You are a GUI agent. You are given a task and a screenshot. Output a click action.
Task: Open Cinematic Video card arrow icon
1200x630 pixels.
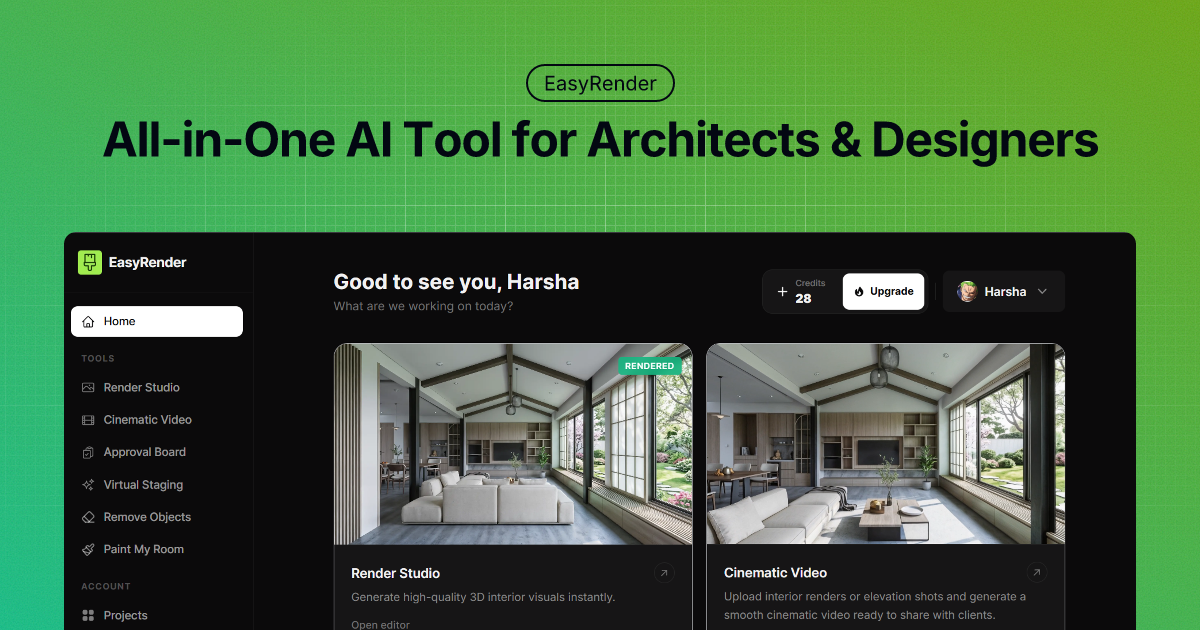(1037, 573)
